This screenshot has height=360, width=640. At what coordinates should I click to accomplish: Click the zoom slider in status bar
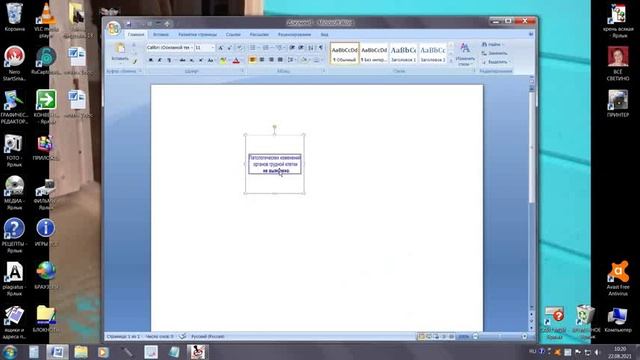[500, 336]
